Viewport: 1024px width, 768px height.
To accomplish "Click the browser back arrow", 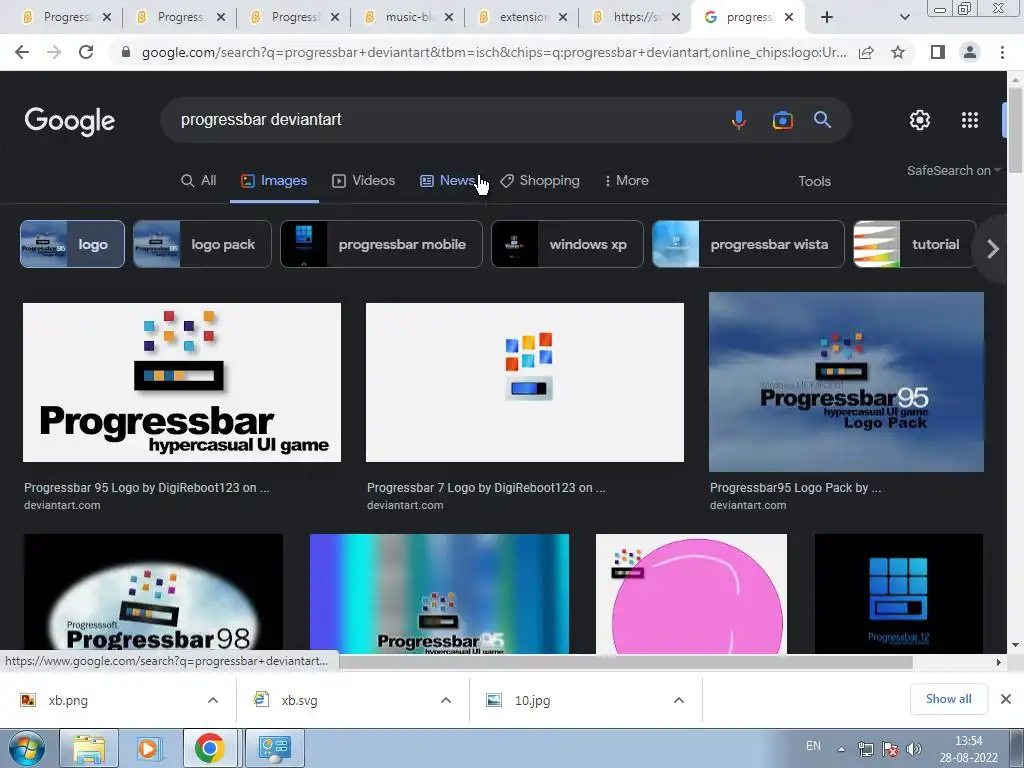I will (22, 52).
